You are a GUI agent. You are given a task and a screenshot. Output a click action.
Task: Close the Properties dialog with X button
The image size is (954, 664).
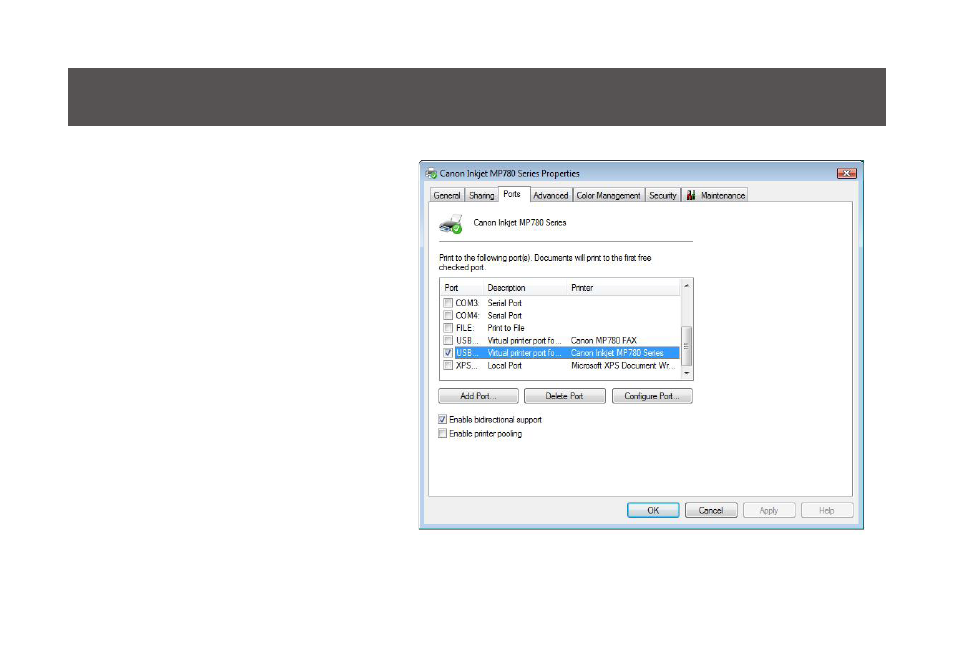click(846, 173)
